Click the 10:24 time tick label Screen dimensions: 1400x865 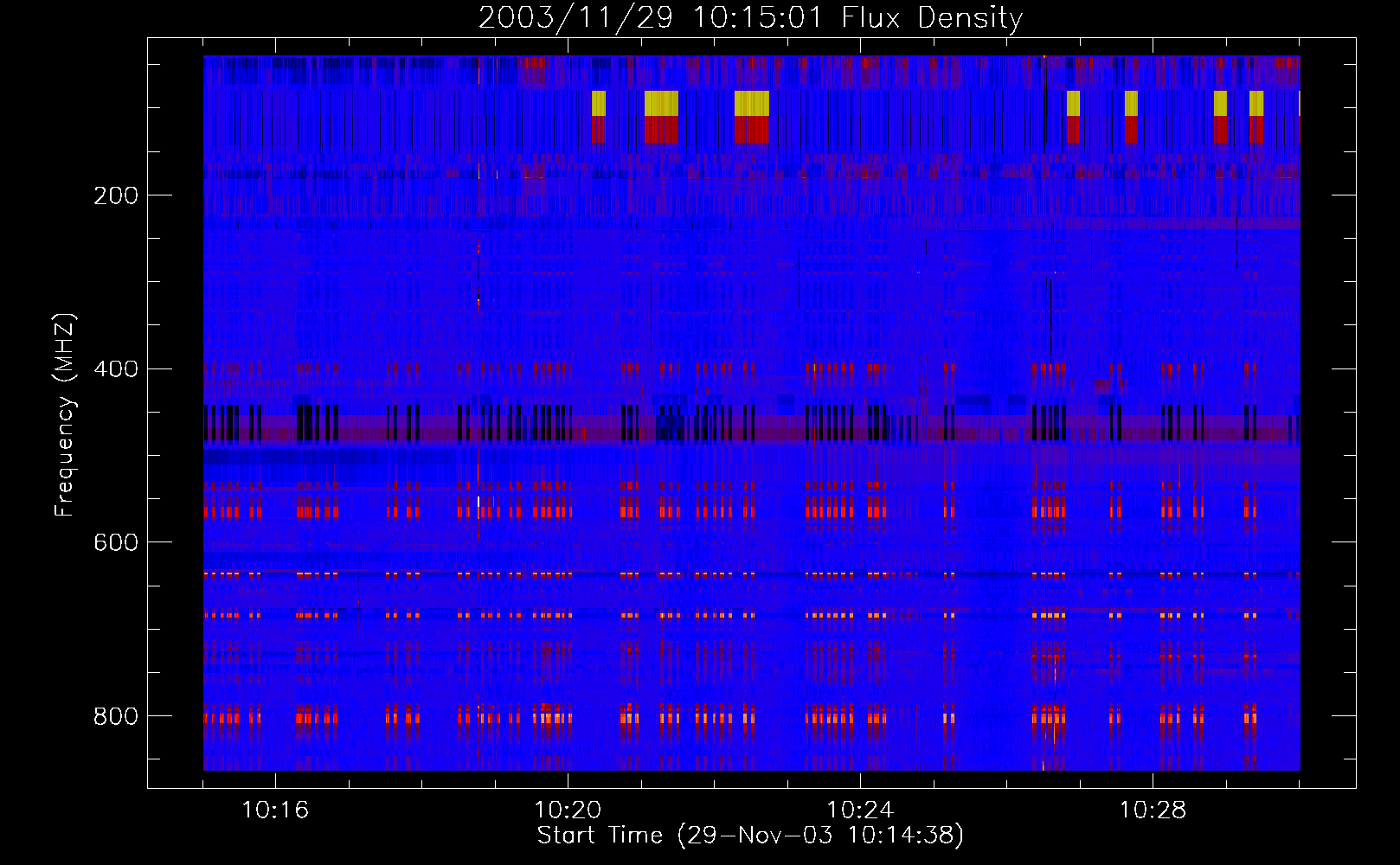(x=860, y=811)
